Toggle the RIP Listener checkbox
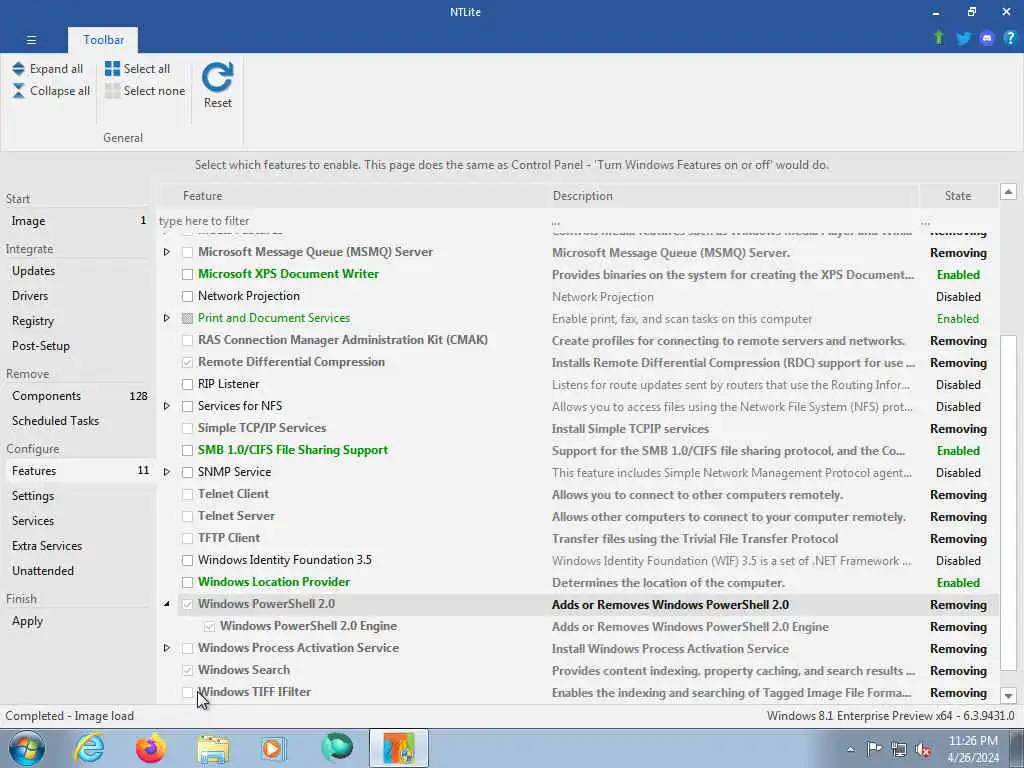1024x768 pixels. (x=187, y=384)
